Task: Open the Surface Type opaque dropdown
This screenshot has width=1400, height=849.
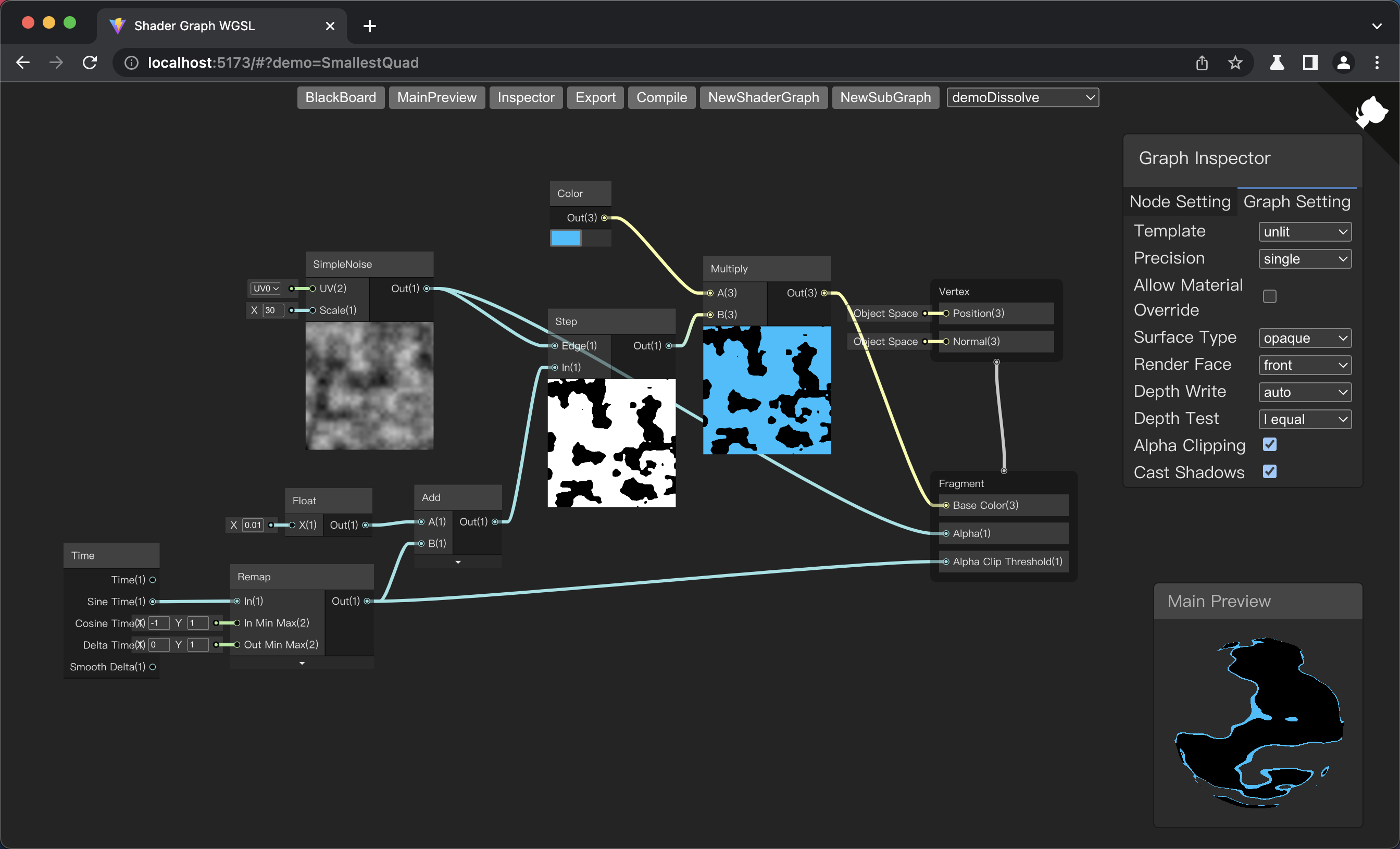Action: tap(1305, 338)
